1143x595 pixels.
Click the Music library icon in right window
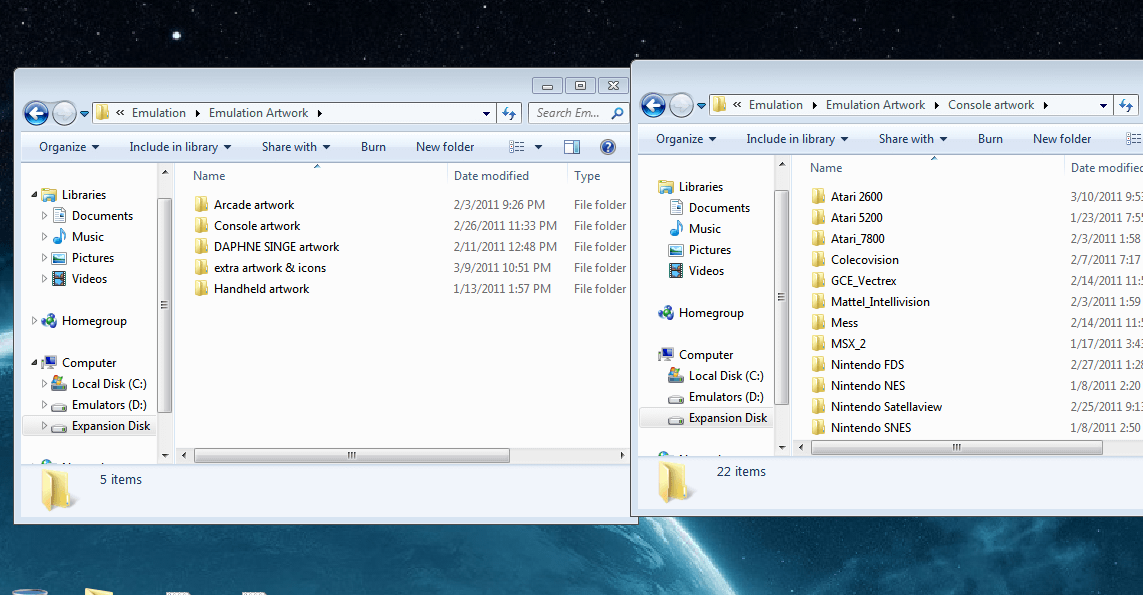pyautogui.click(x=676, y=229)
